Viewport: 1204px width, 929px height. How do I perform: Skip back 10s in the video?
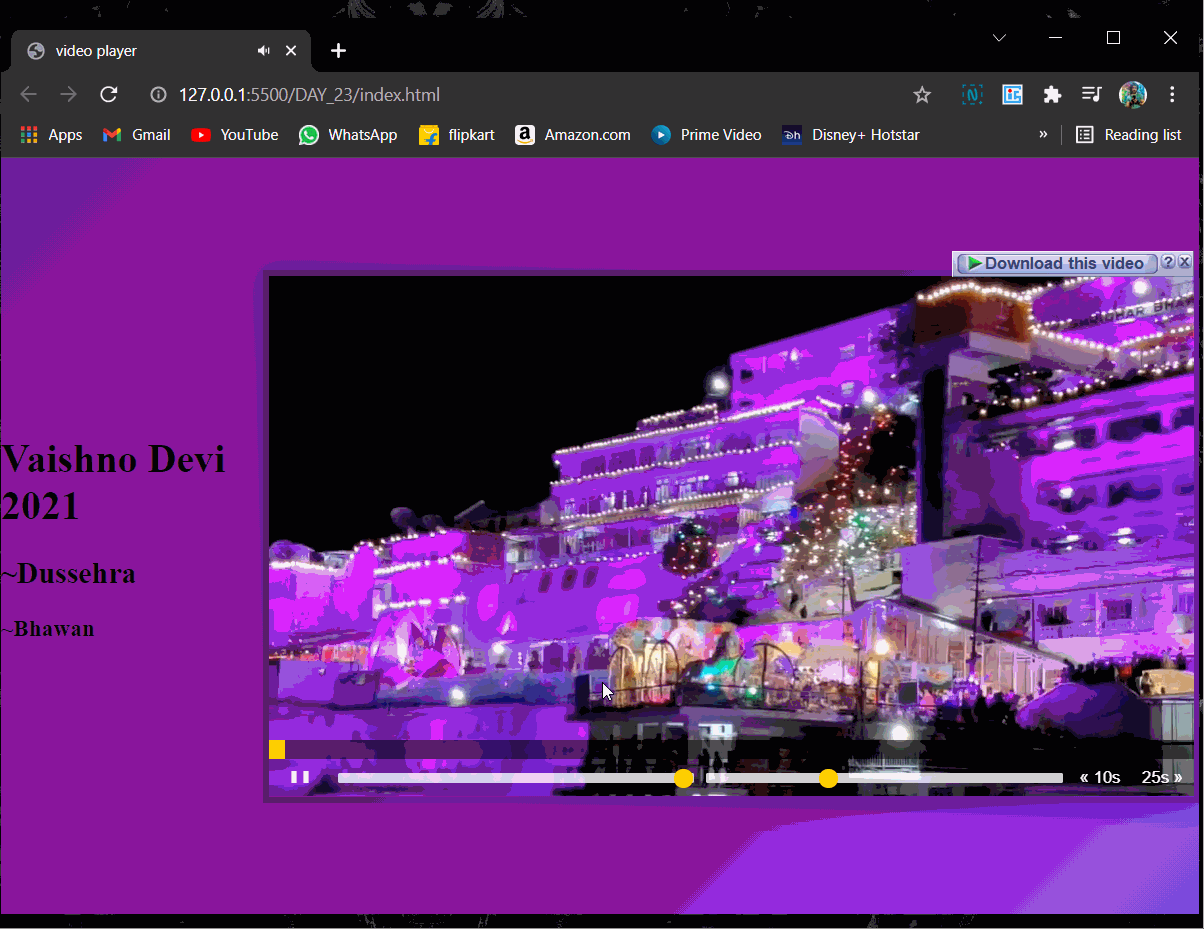pyautogui.click(x=1100, y=777)
